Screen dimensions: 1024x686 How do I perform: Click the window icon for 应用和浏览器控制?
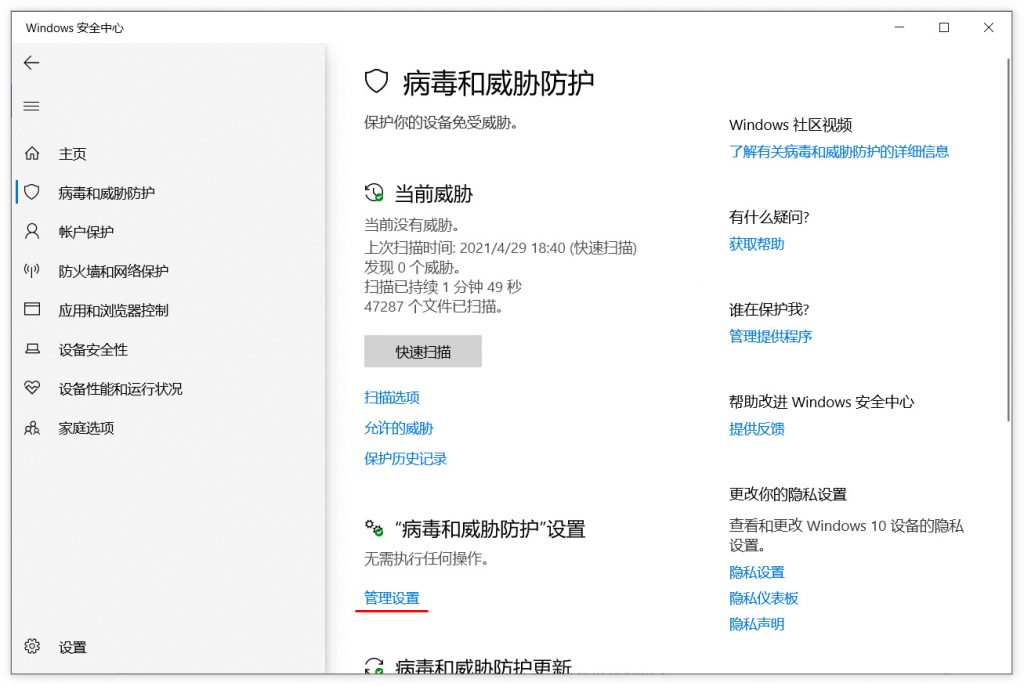point(32,310)
